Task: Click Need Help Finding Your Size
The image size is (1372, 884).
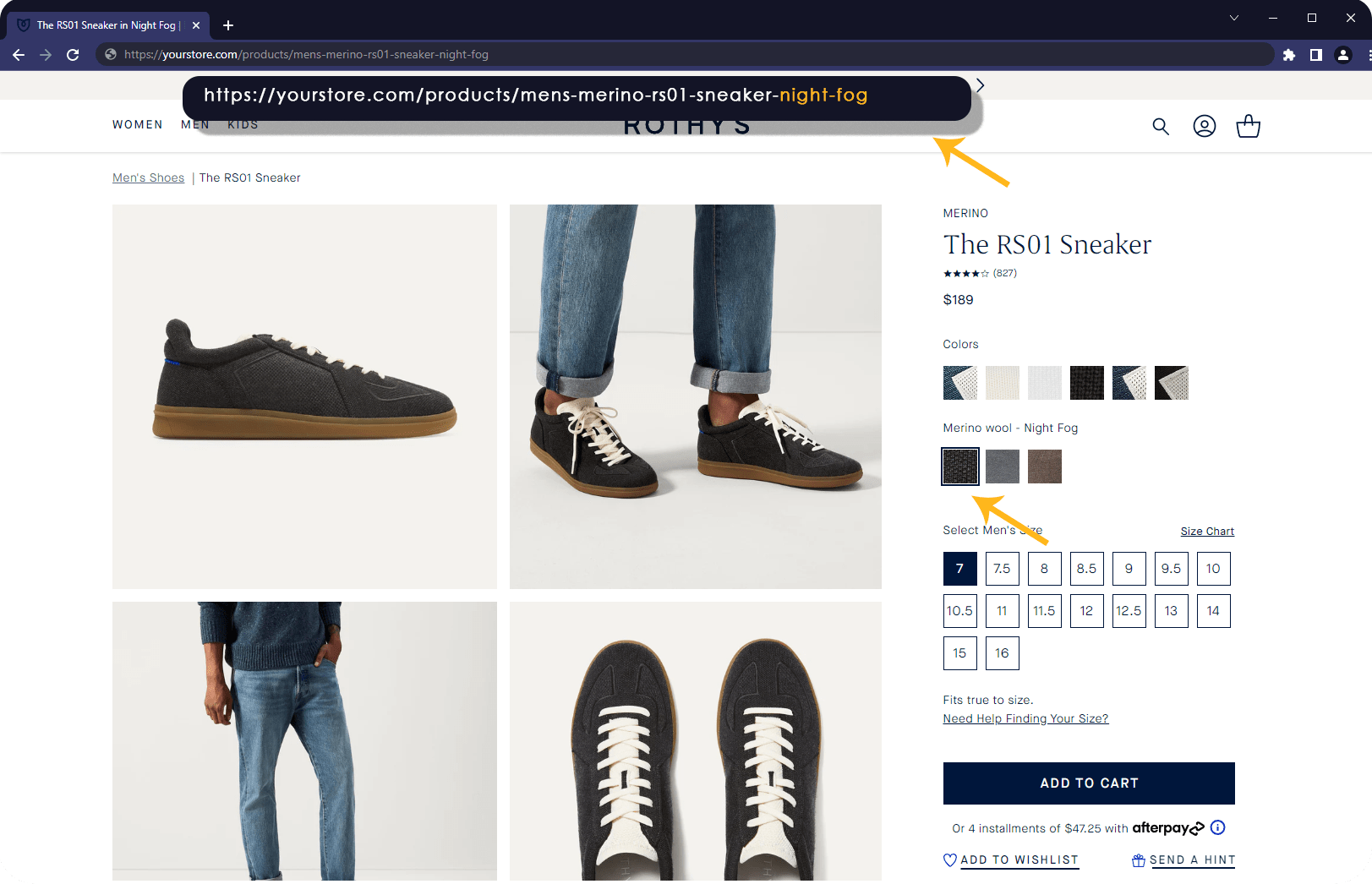Action: [x=1025, y=718]
